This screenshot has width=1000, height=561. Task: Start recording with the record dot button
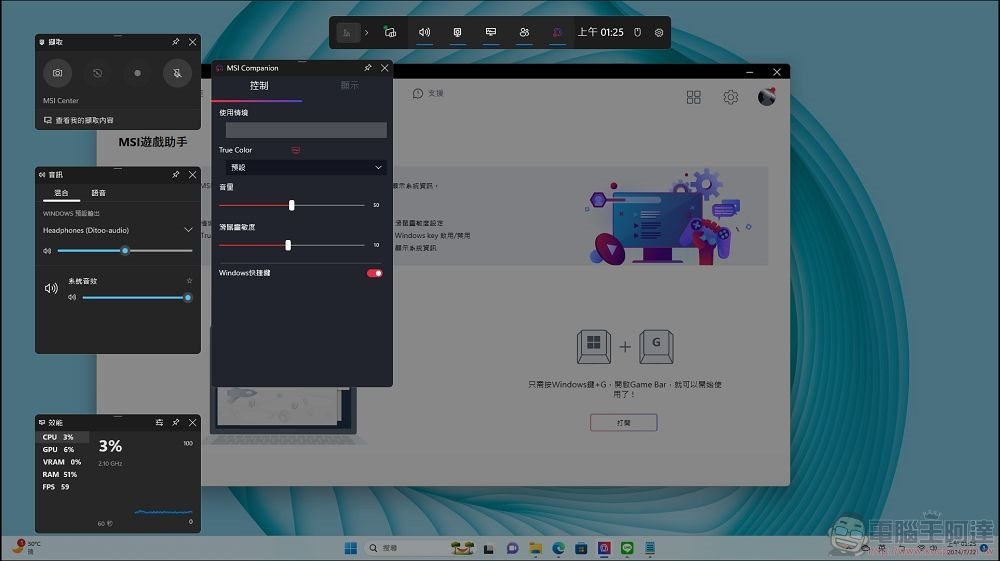pos(137,73)
